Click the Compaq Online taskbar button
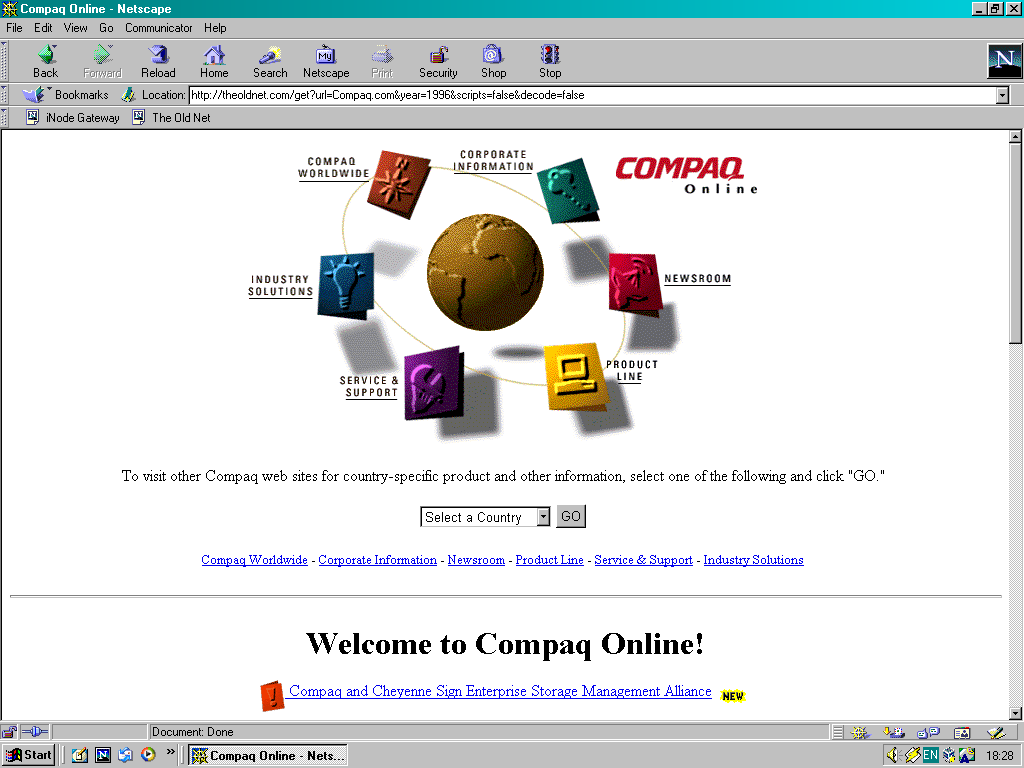Screen dimensions: 1024x768 (x=268, y=756)
